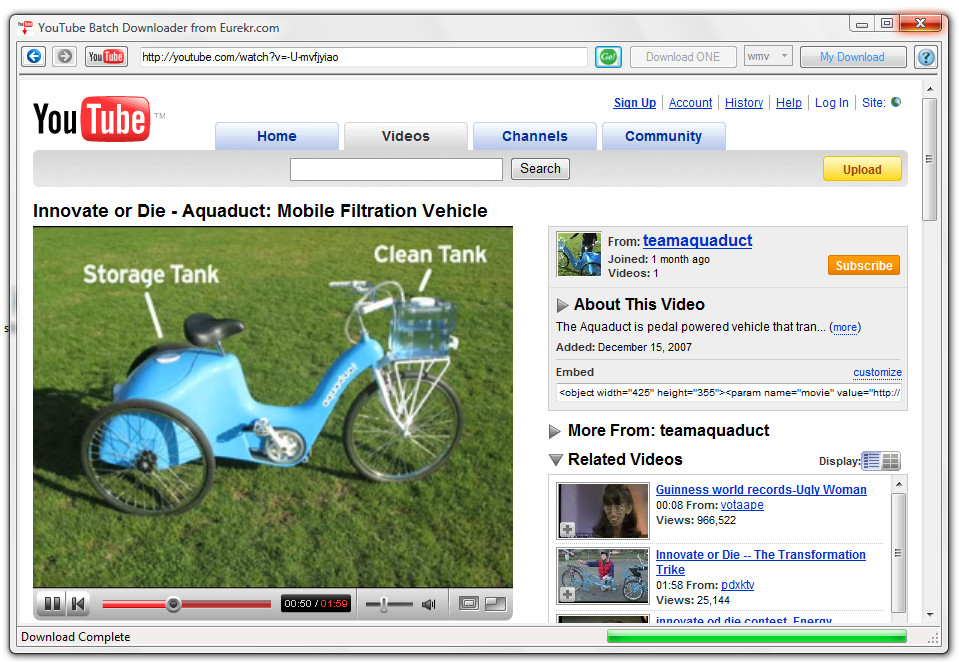Subscribe to teamaquaduct
This screenshot has height=663, width=959.
(864, 265)
